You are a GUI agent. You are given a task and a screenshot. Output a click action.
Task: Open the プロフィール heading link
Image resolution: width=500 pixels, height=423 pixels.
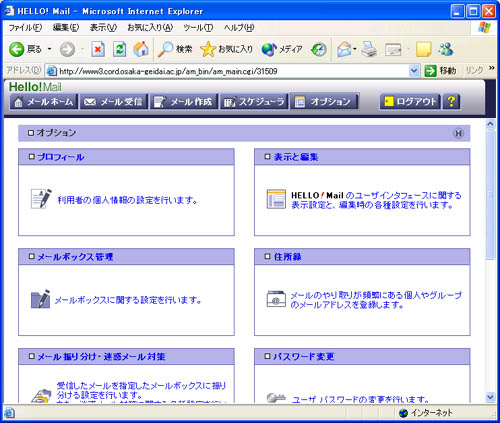[x=60, y=157]
